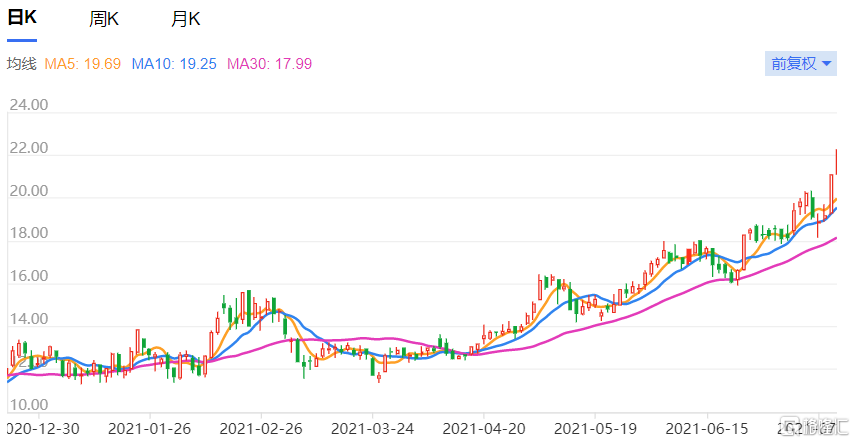The image size is (855, 443).
Task: Click the 10.00 price axis label
Action: pos(29,405)
